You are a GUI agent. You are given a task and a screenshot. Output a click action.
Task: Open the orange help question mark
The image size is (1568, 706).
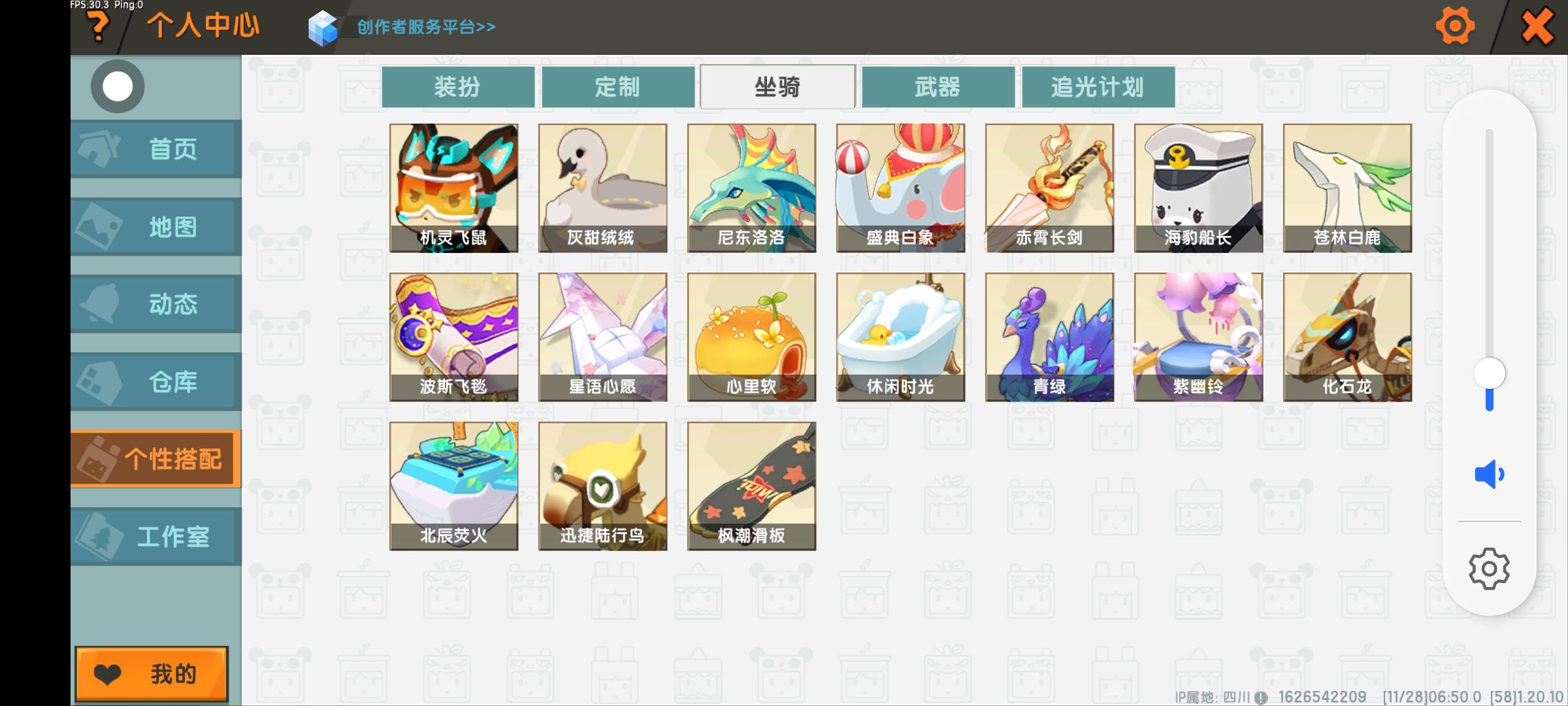click(x=98, y=27)
